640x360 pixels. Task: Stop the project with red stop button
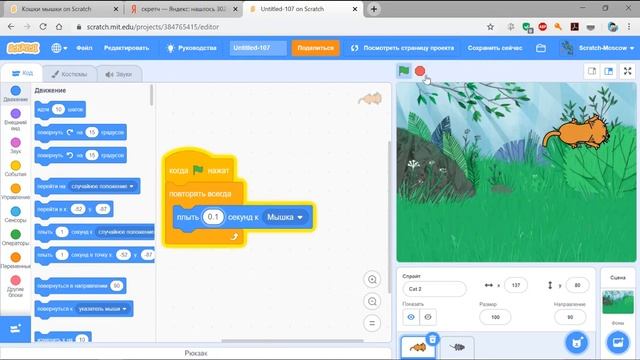(x=420, y=71)
